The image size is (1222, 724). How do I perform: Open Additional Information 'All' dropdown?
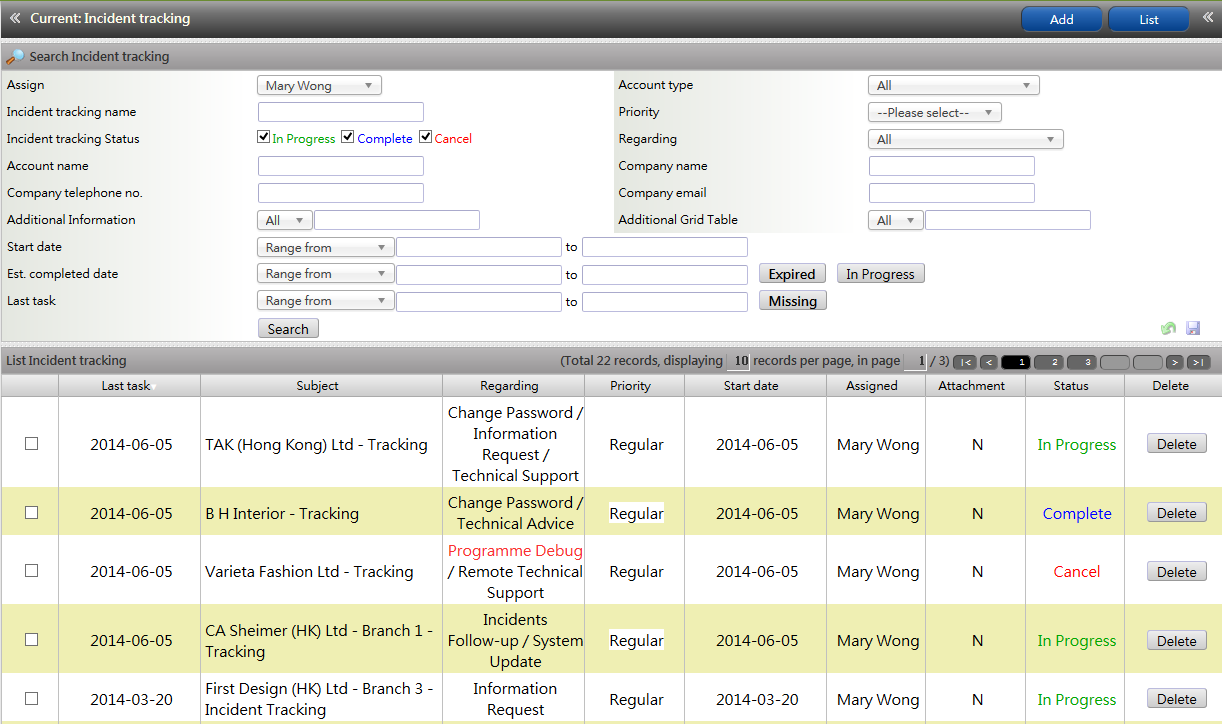click(285, 220)
